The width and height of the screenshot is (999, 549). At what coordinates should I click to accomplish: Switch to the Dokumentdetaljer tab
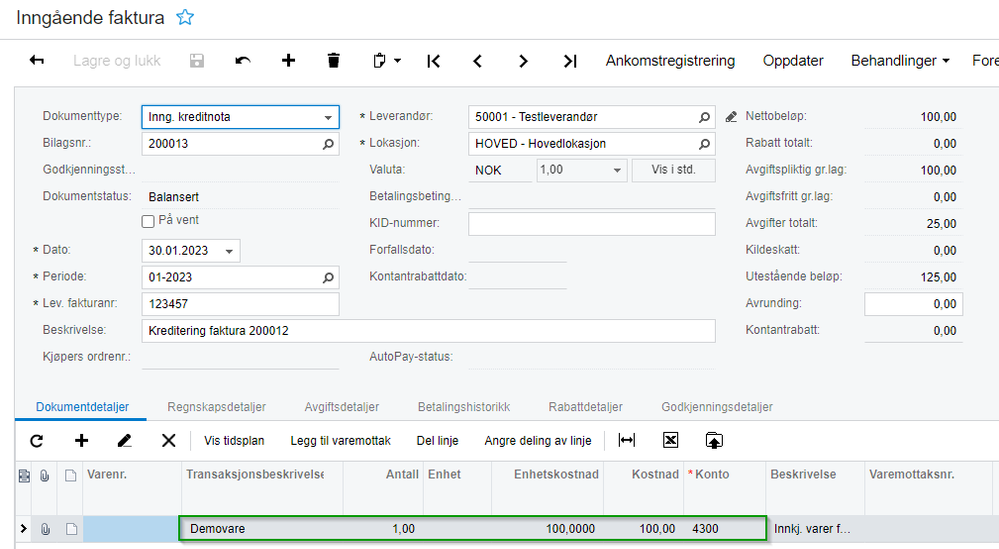tap(82, 407)
